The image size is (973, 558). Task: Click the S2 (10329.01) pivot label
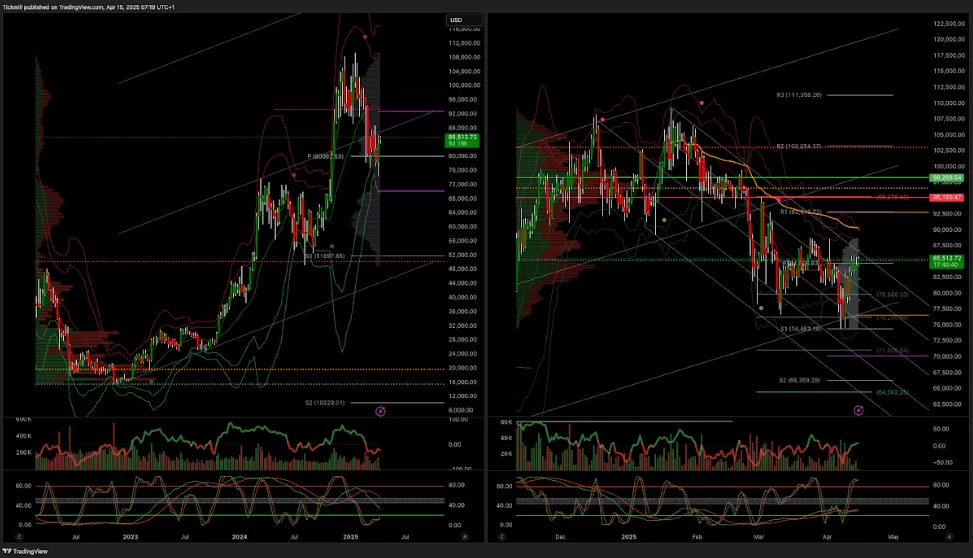coord(324,402)
